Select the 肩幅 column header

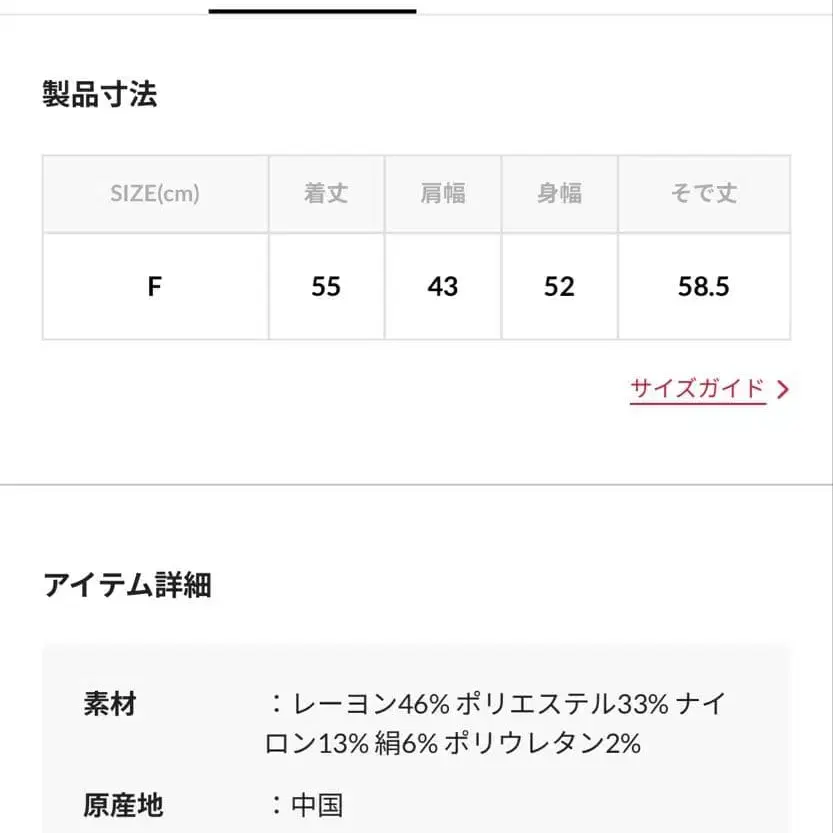click(442, 193)
